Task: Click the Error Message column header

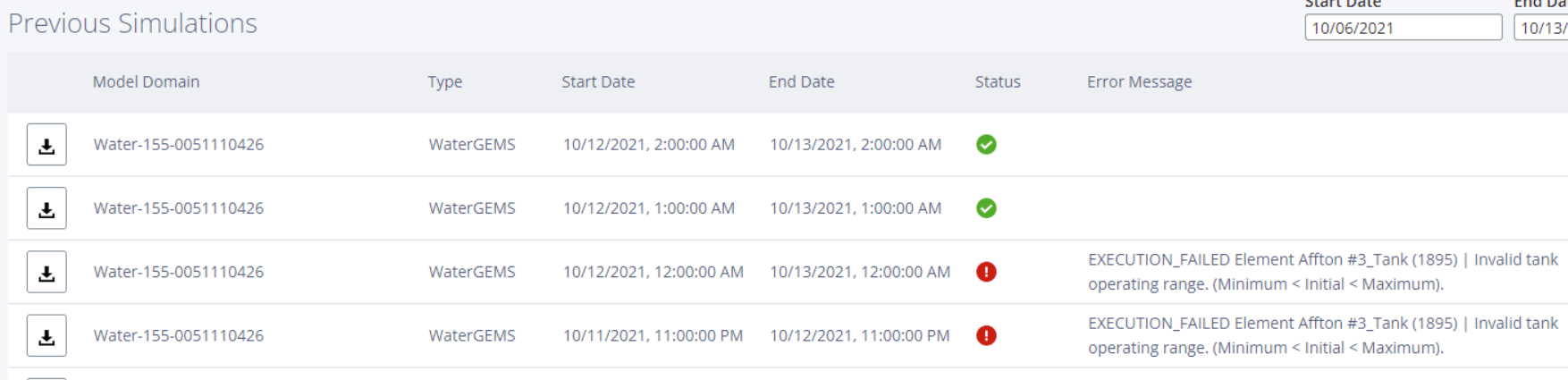Action: [x=1139, y=81]
